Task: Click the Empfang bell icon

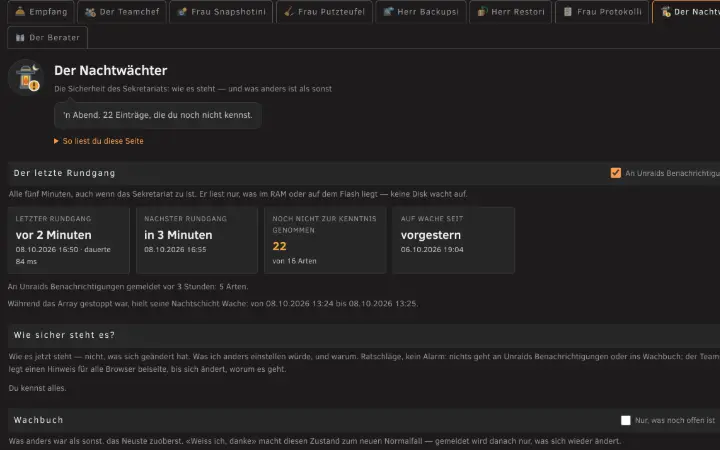Action: tap(20, 11)
